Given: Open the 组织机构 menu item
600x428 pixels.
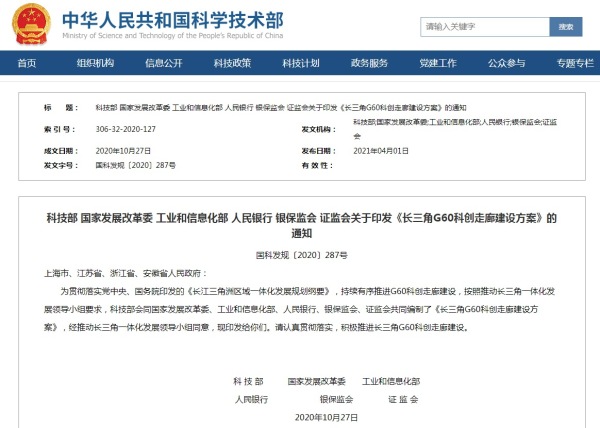Looking at the screenshot, I should (x=95, y=63).
